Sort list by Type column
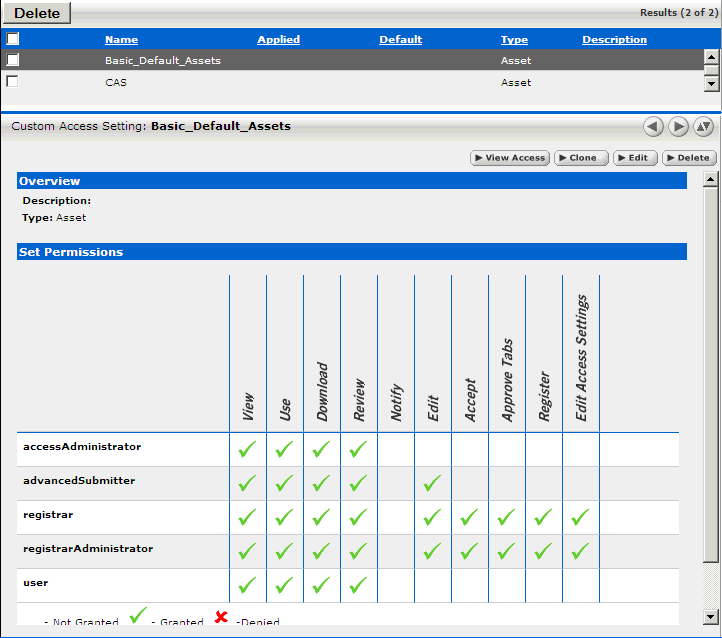 click(514, 40)
